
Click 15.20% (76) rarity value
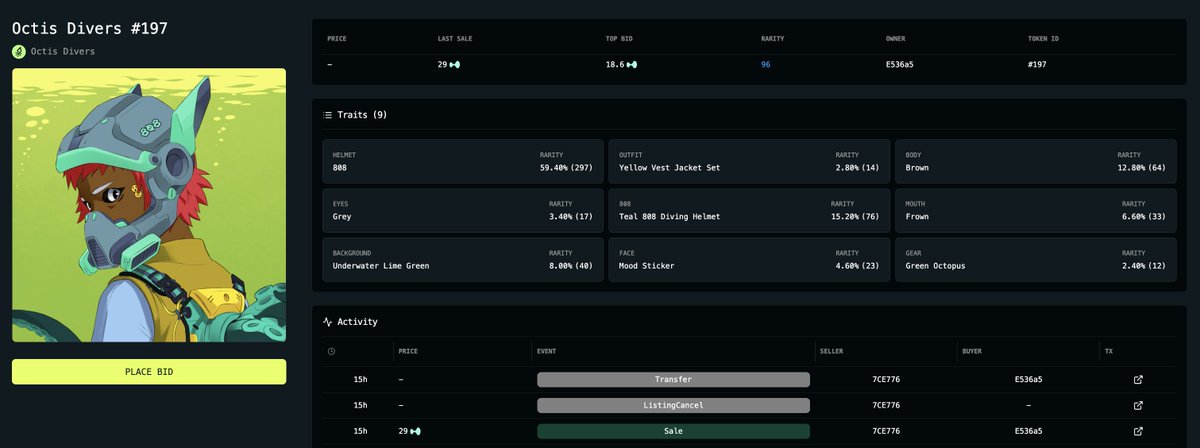tap(855, 217)
